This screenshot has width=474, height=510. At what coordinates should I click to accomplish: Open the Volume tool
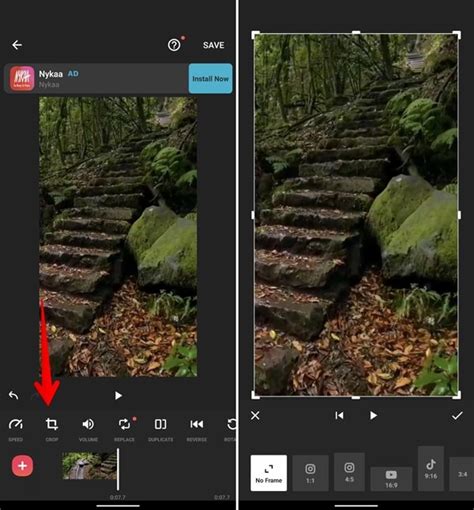88,429
